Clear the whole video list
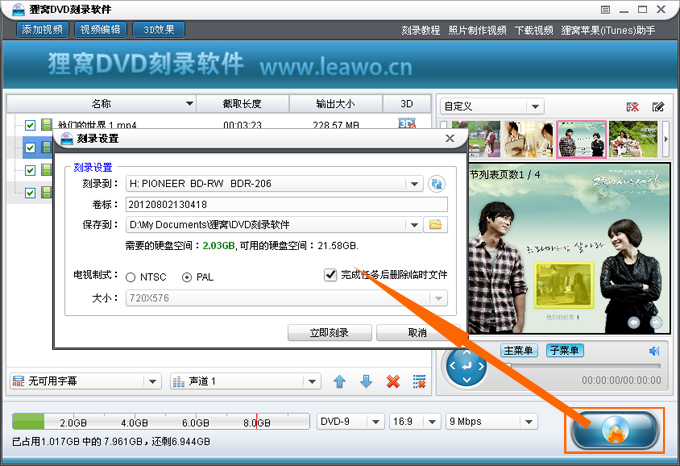Viewport: 680px width, 466px height. [419, 381]
